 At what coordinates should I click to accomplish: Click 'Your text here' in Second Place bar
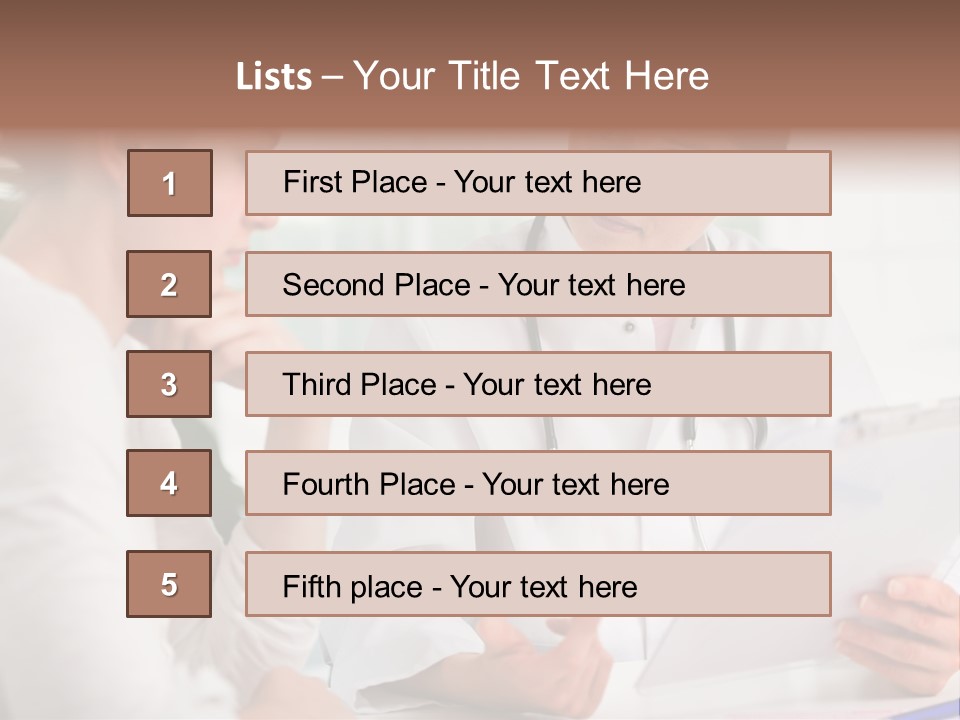point(591,285)
